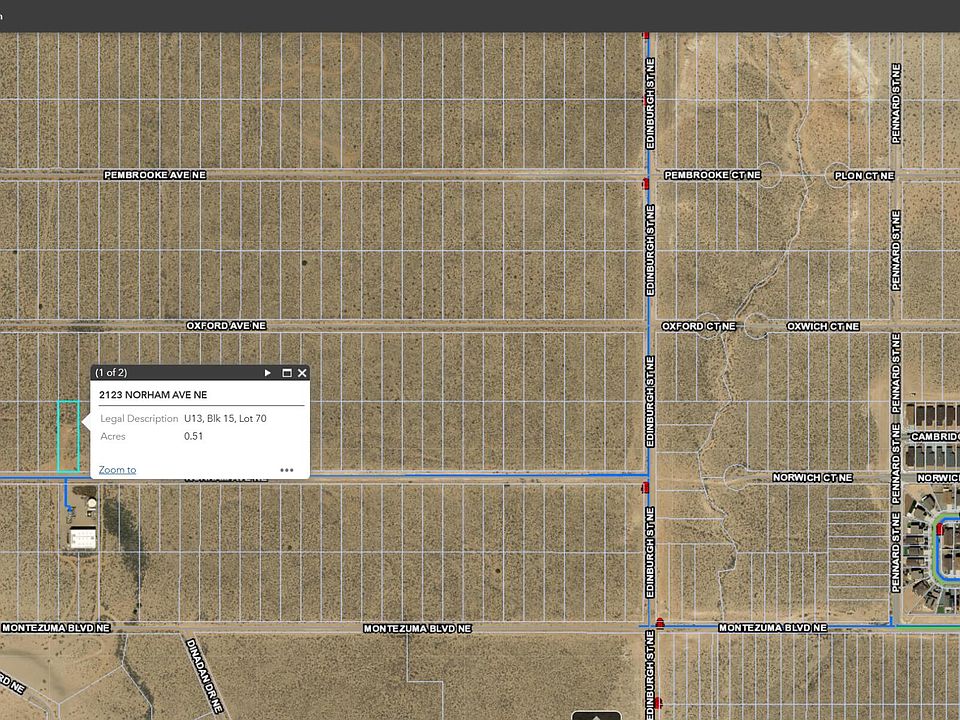Show next feature in popup
The width and height of the screenshot is (960, 720).
click(x=268, y=373)
